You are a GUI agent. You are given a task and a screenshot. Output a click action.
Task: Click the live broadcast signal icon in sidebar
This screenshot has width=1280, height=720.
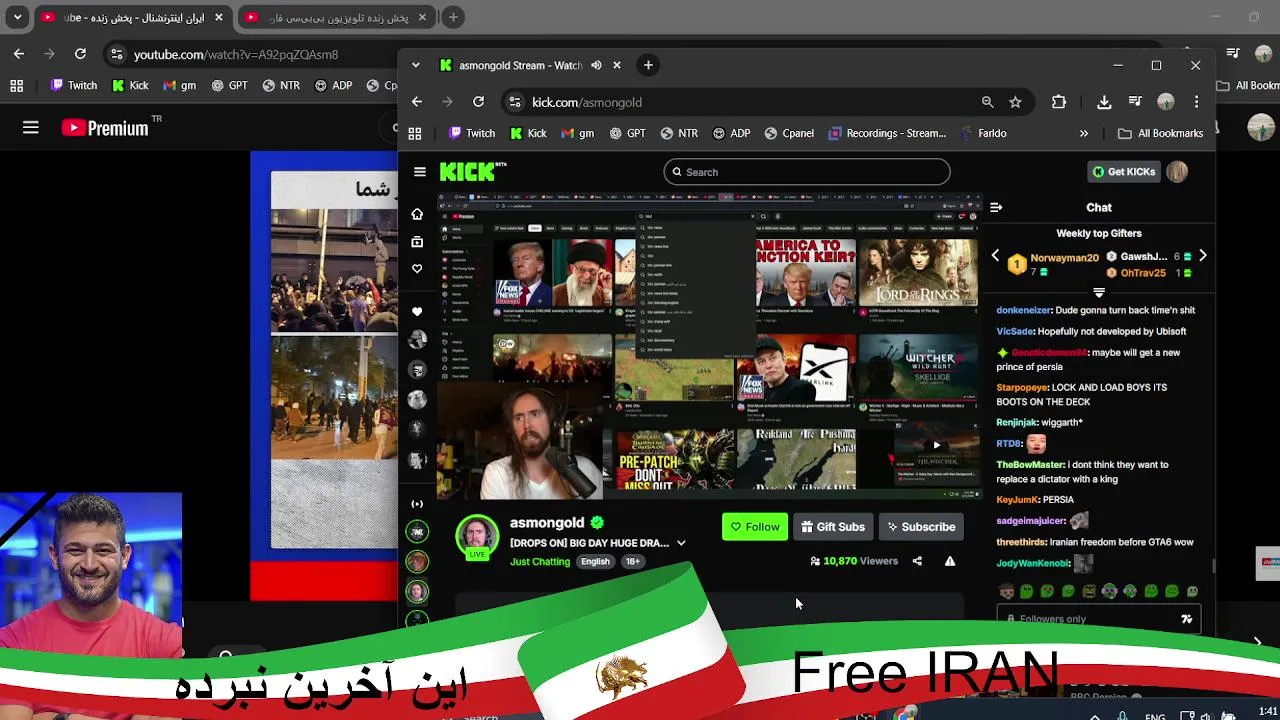[417, 504]
